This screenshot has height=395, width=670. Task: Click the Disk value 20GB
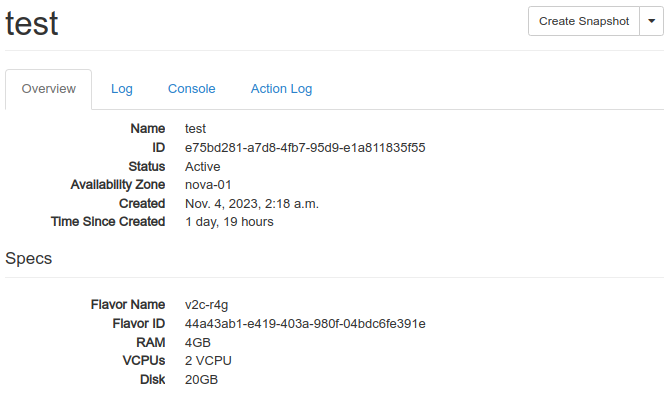(201, 380)
